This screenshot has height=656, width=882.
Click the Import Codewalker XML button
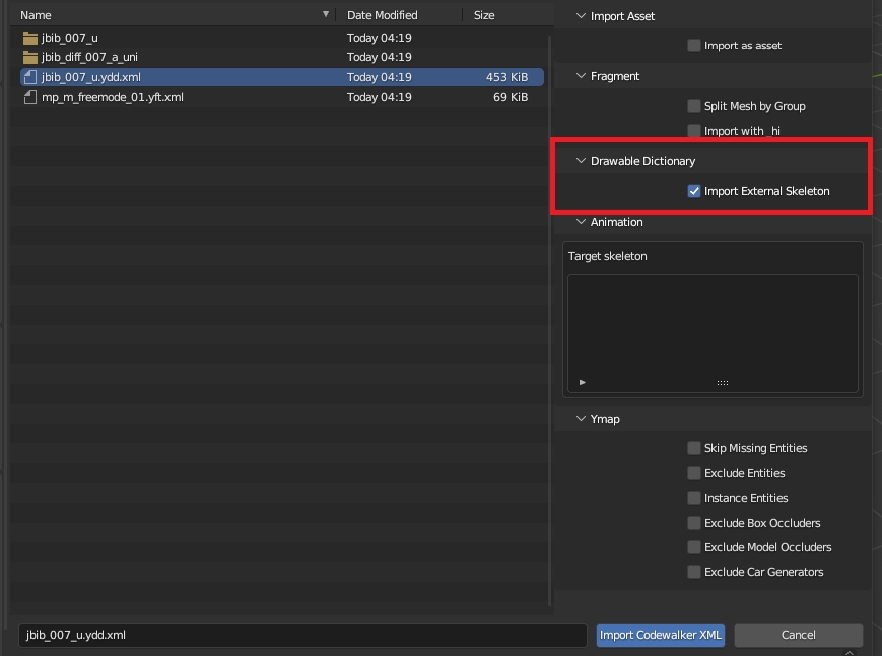661,635
